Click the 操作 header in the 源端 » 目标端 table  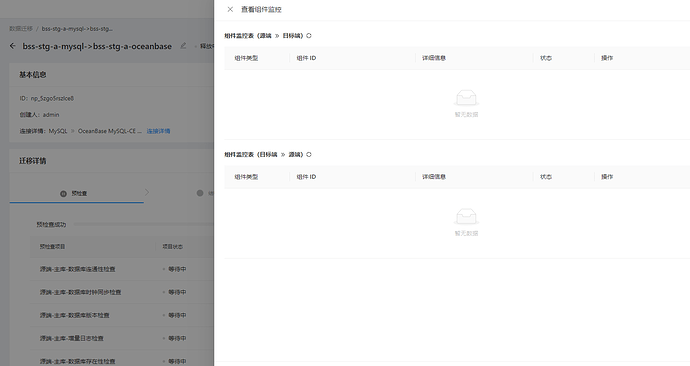(607, 58)
